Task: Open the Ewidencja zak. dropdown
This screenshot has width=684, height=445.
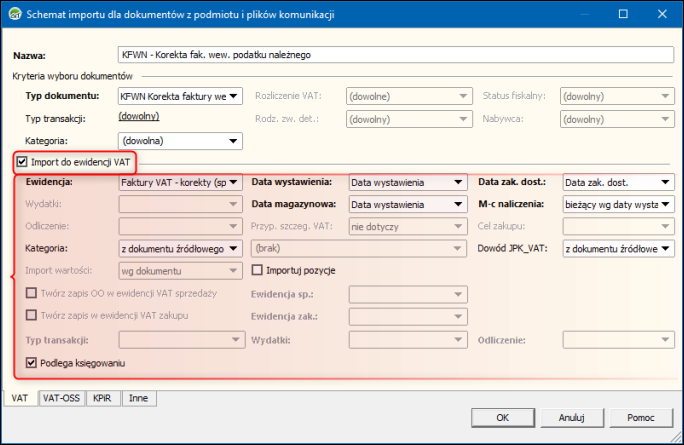Action: 408,317
